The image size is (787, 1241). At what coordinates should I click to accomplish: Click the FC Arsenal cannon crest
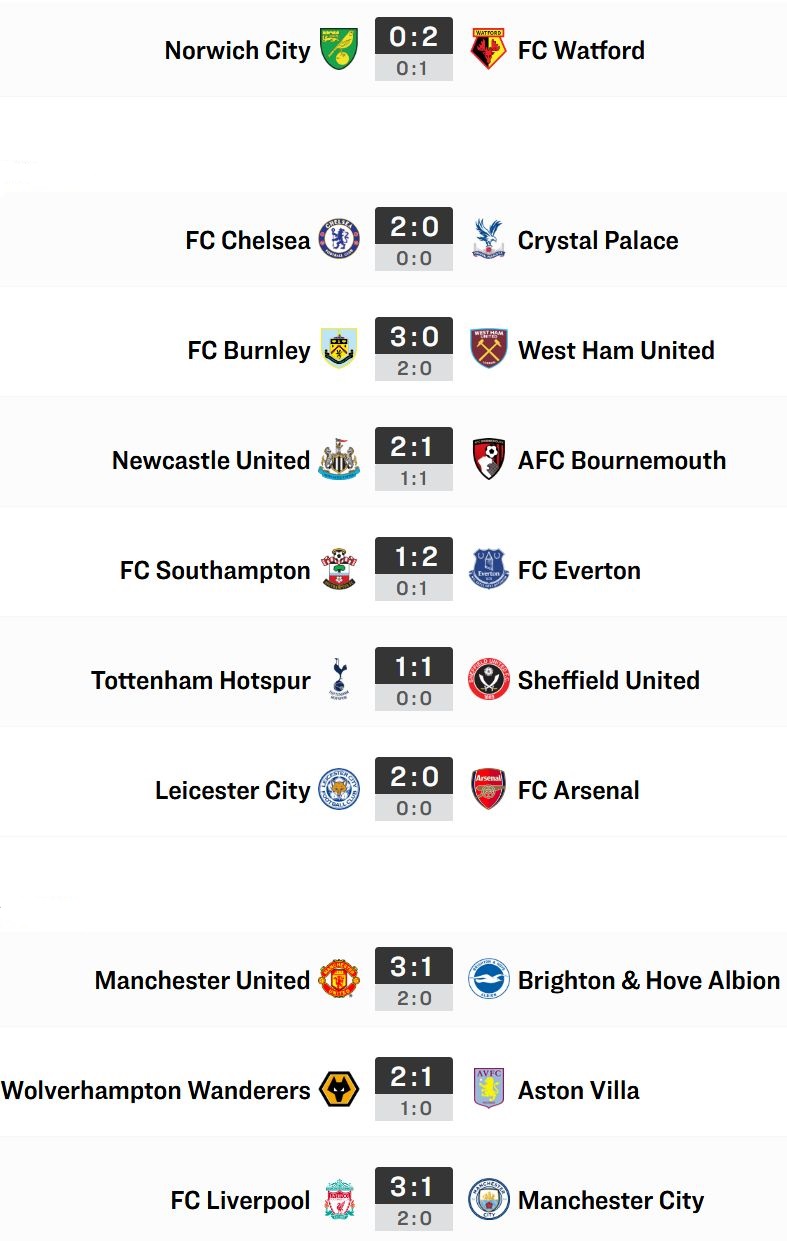point(489,789)
